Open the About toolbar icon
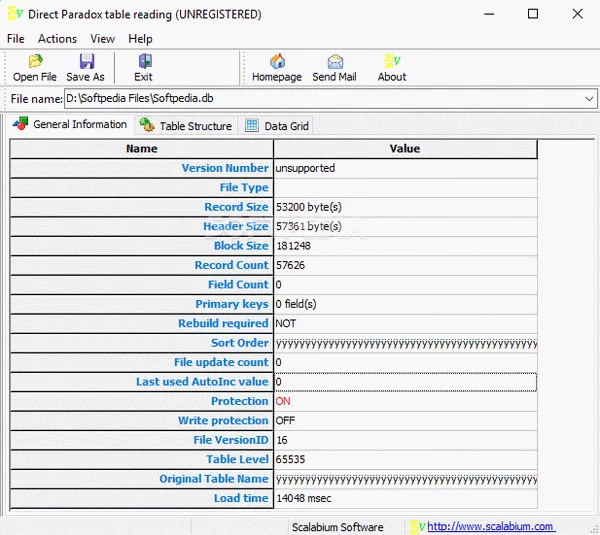The image size is (600, 535). (x=392, y=62)
